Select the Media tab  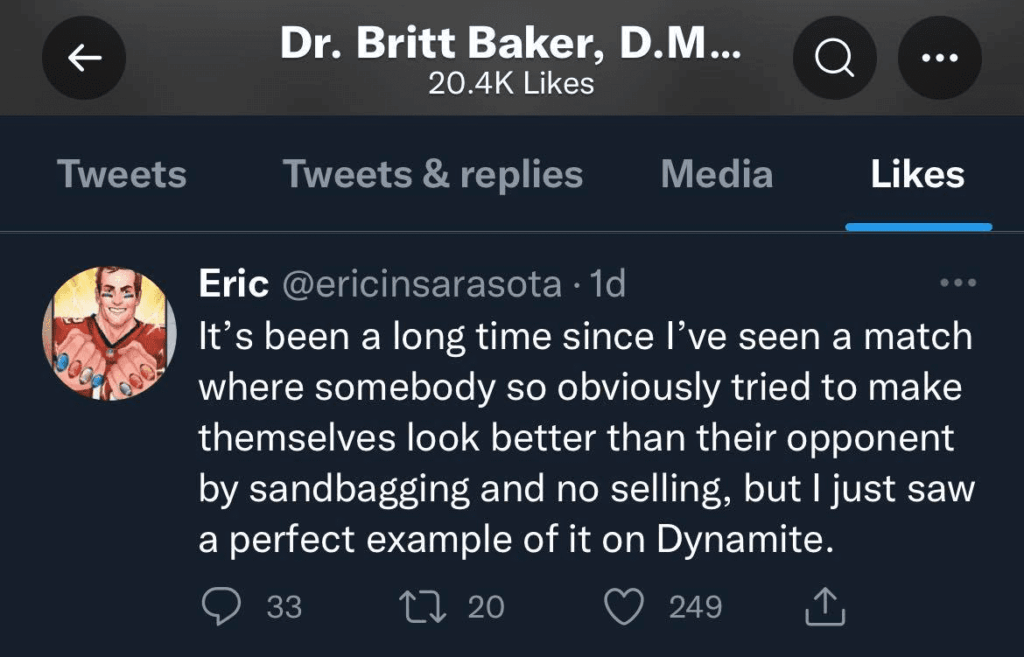(716, 174)
